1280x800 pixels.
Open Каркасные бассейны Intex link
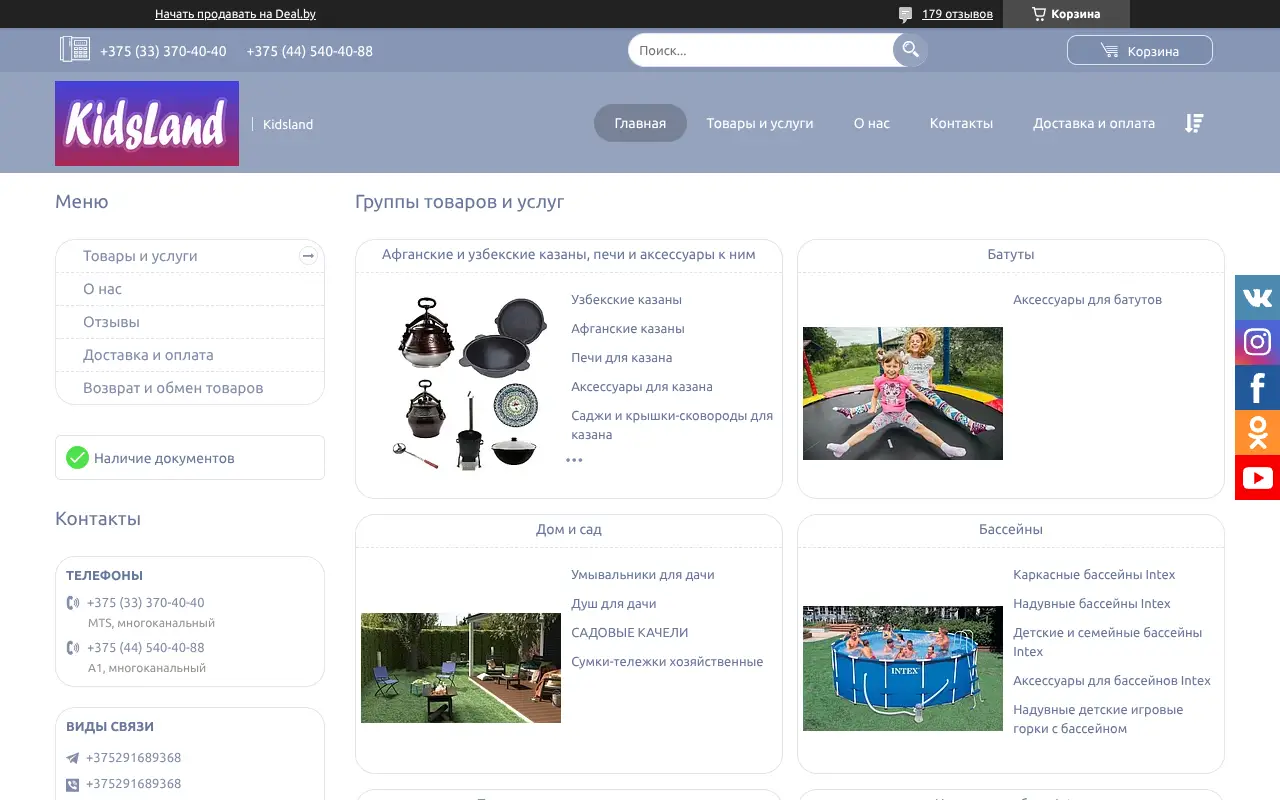pyautogui.click(x=1093, y=575)
